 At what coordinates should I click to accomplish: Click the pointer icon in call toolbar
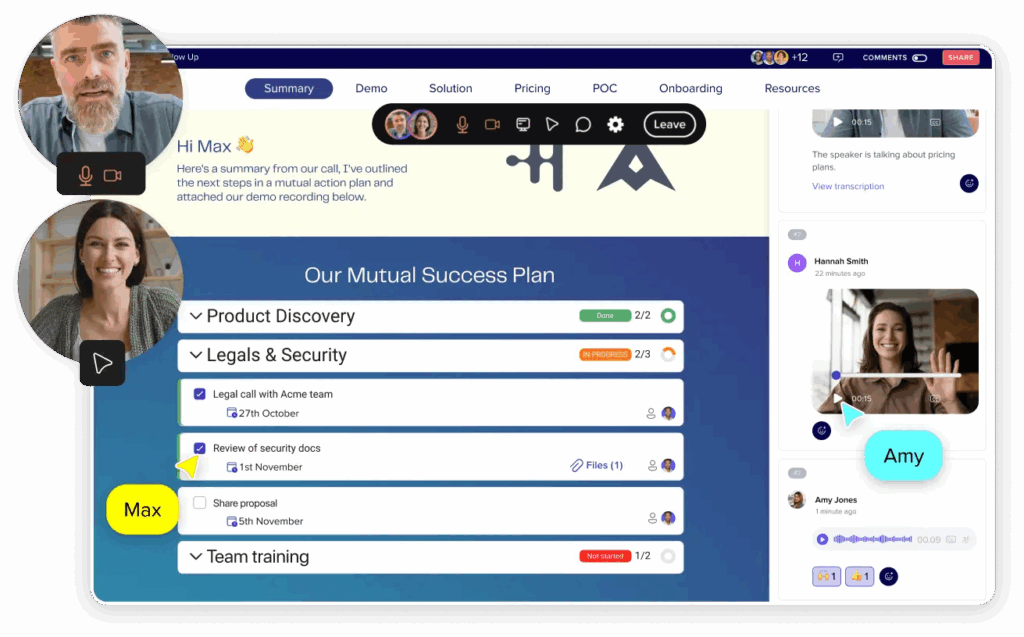click(552, 124)
